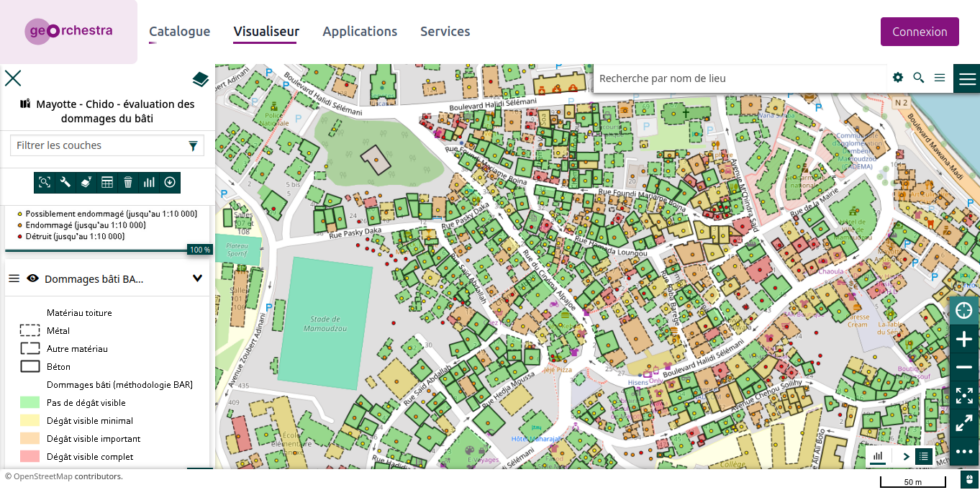
Task: Click the zoom to layer extent icon
Action: click(x=44, y=182)
